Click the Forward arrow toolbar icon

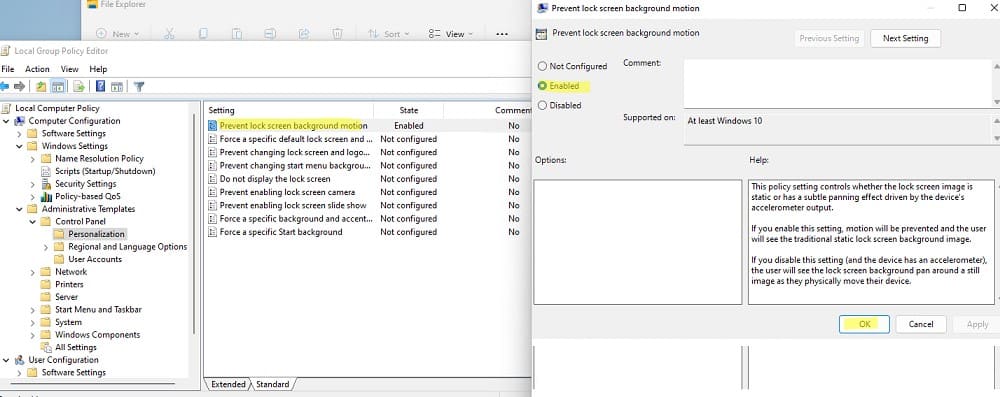pos(20,86)
